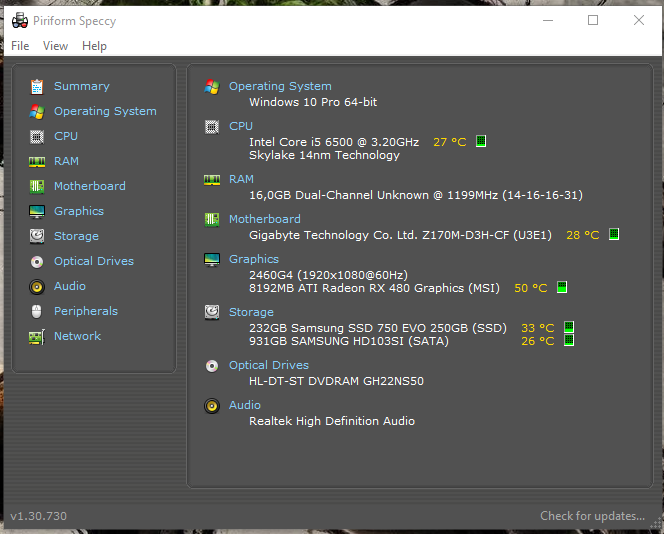Click the Graphics monitor icon in sidebar
The width and height of the screenshot is (664, 534).
[37, 211]
